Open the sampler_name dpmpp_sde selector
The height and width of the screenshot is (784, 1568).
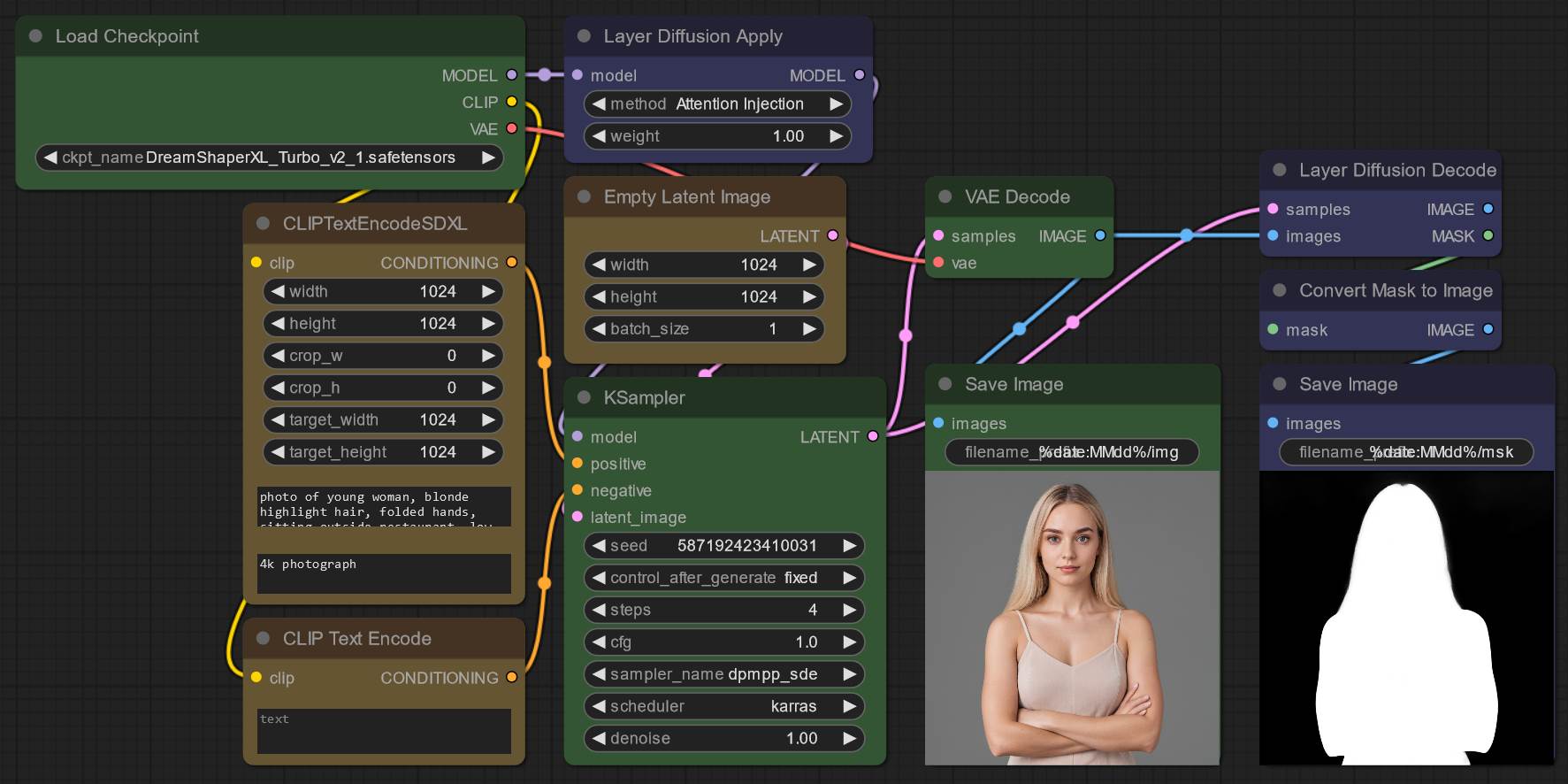point(723,674)
